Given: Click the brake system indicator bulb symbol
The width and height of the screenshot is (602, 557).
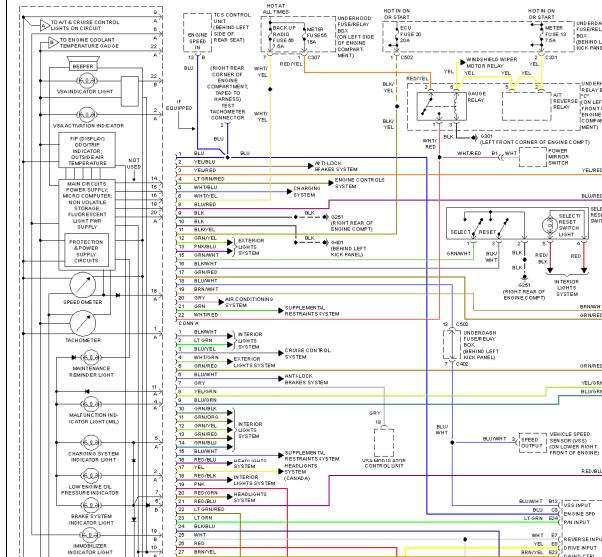Looking at the screenshot, I should click(91, 505).
